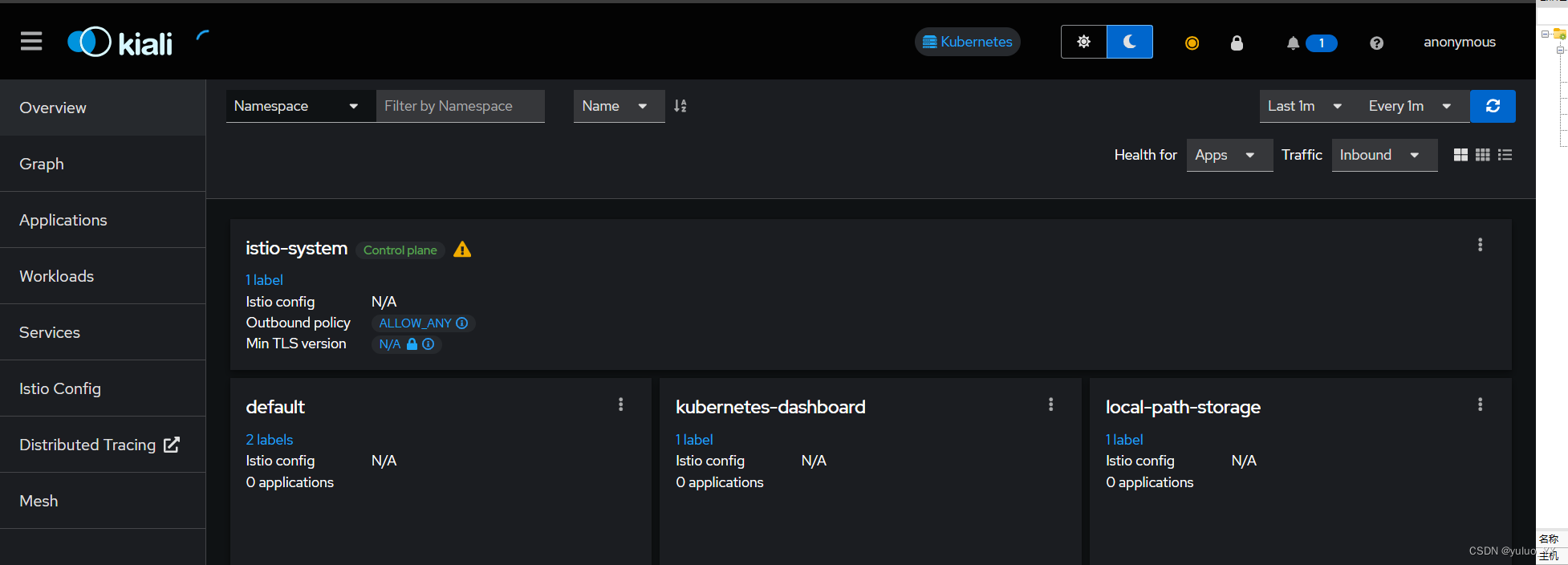
Task: Open the Every 1m refresh interval dropdown
Action: 1411,106
